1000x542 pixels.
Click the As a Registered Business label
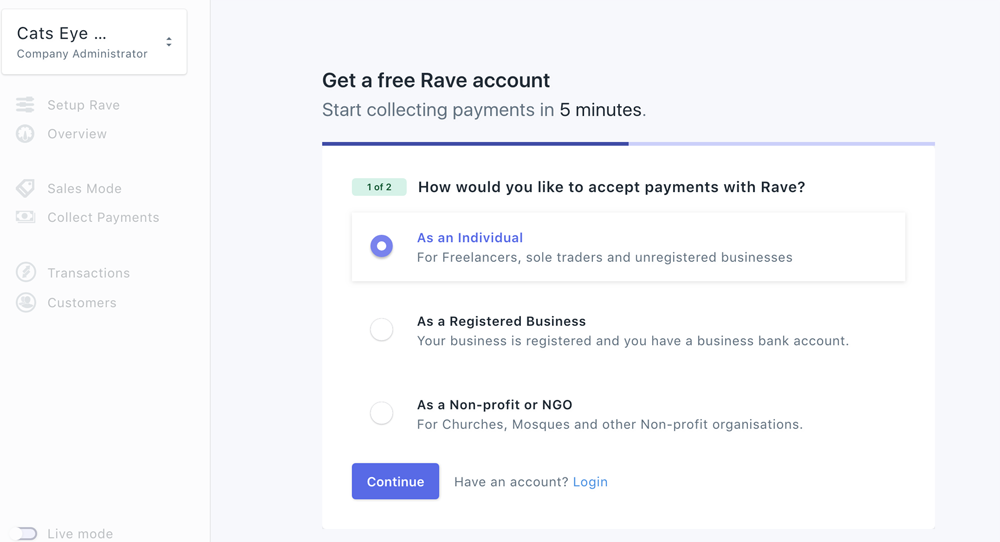click(x=501, y=321)
